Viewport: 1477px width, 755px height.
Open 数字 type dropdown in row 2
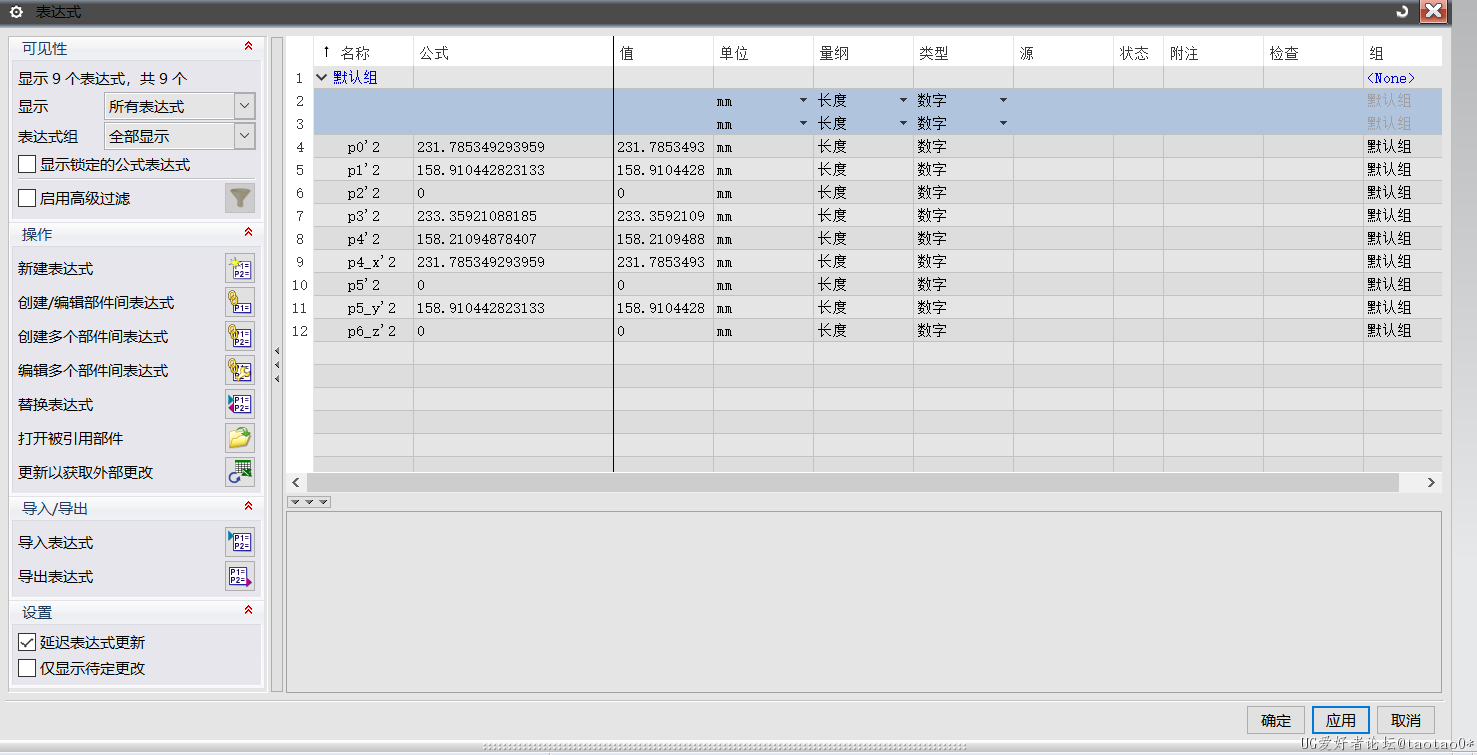[x=1003, y=100]
